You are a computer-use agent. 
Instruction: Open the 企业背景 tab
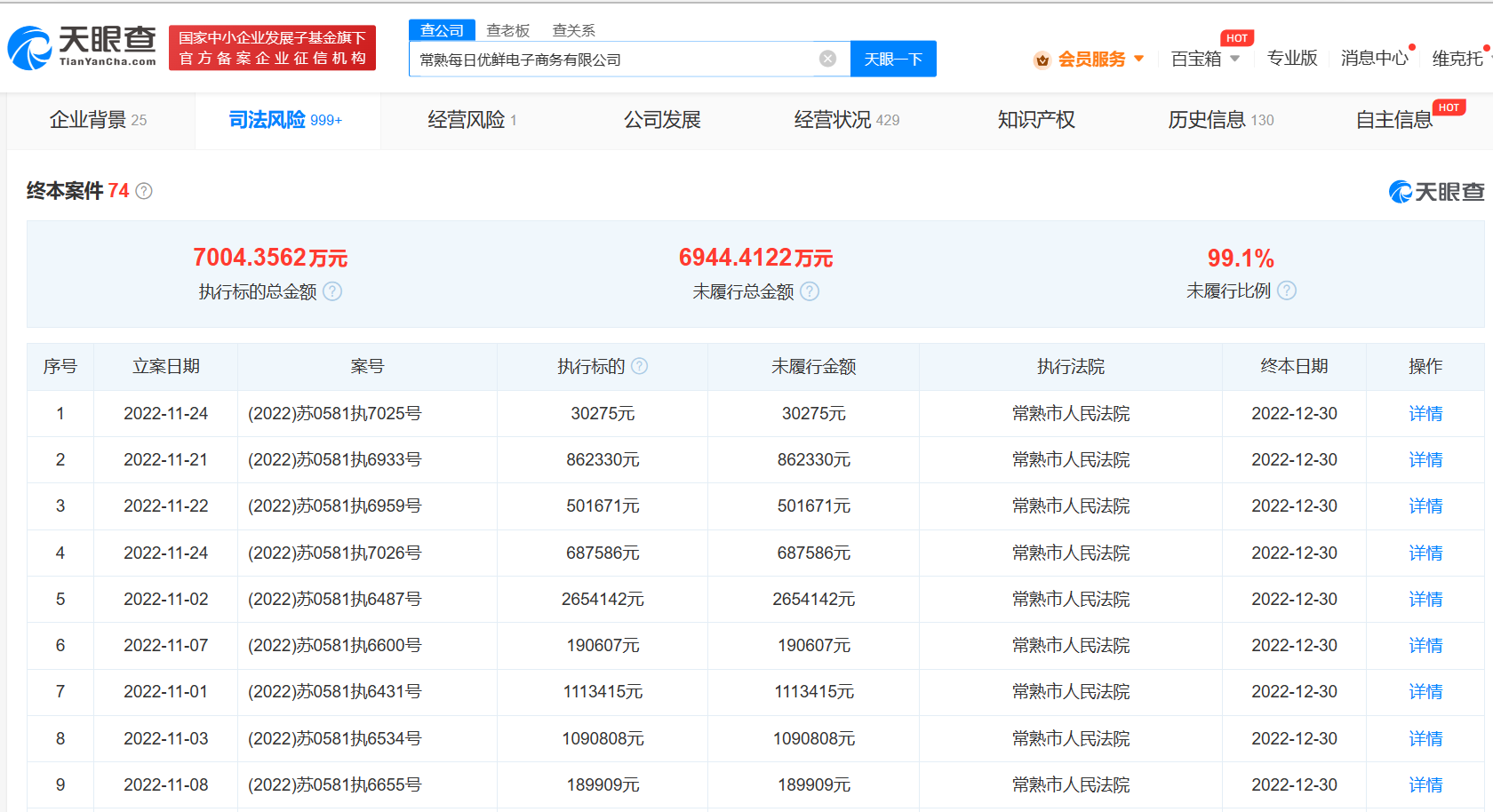89,120
